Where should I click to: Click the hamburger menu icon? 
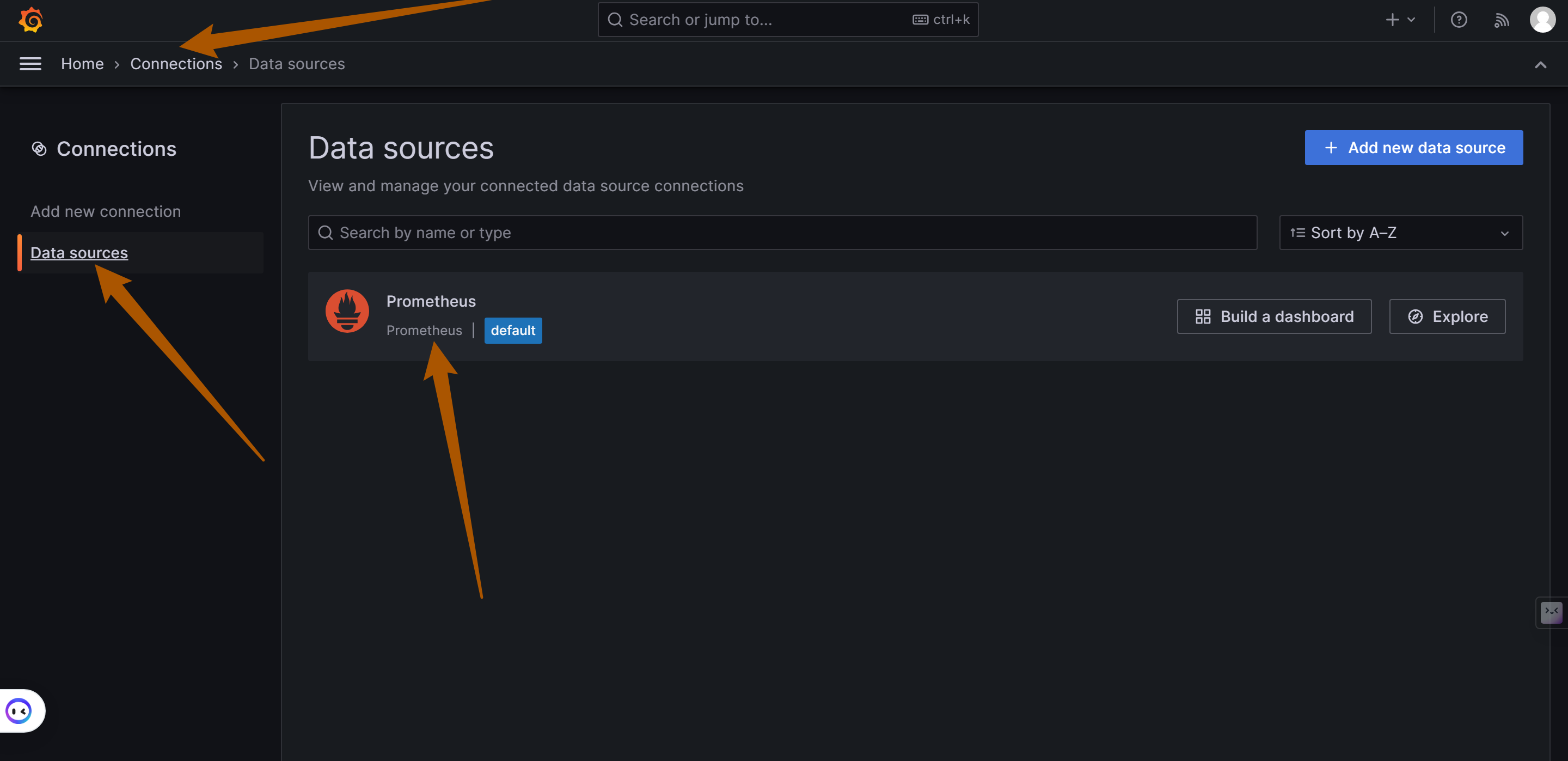[x=30, y=63]
